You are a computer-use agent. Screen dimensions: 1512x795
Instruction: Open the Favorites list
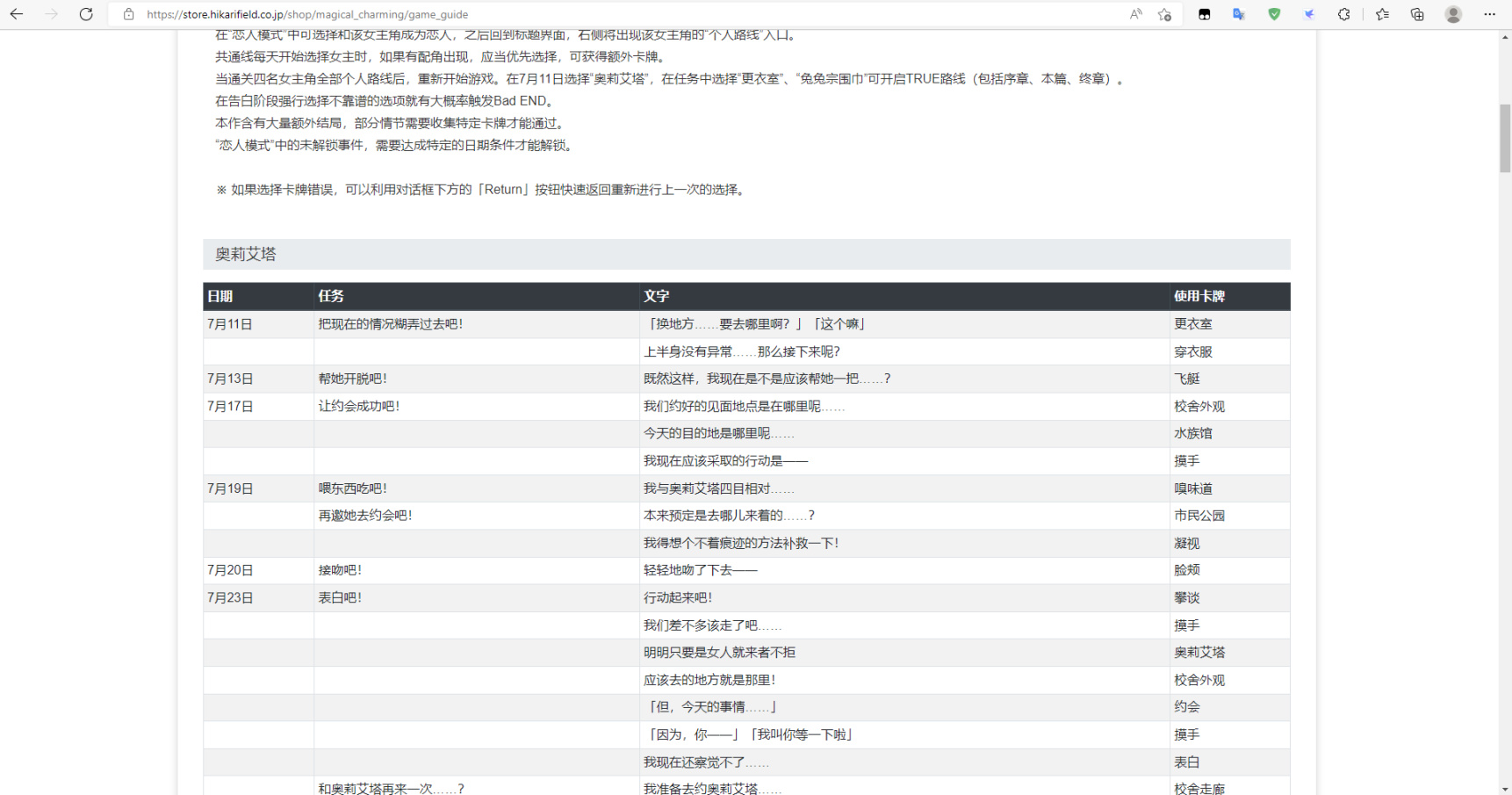click(x=1382, y=14)
